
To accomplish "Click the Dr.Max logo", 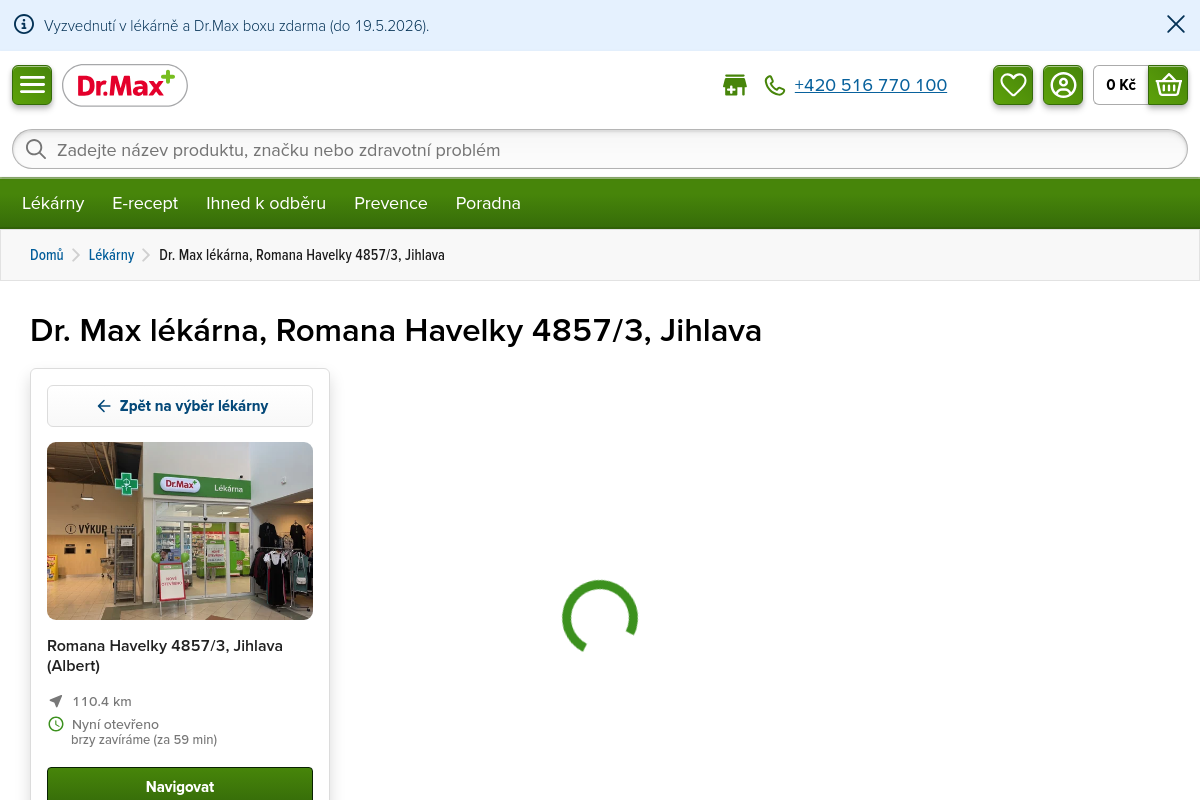I will tap(125, 86).
